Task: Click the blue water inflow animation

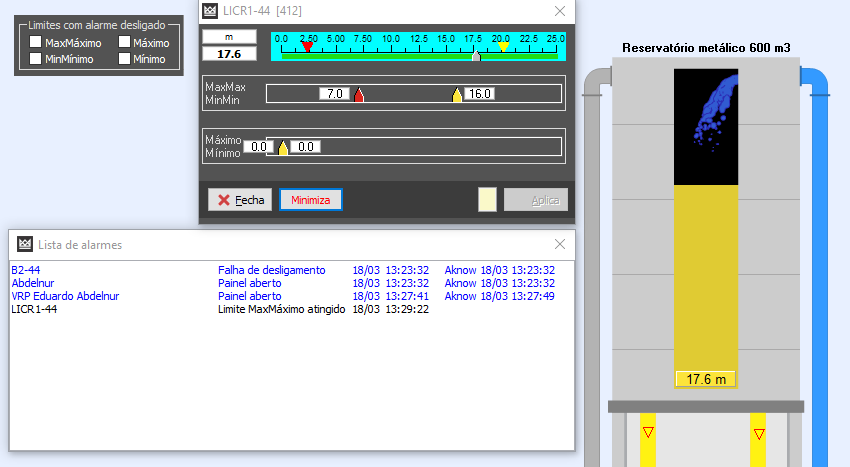Action: (715, 113)
